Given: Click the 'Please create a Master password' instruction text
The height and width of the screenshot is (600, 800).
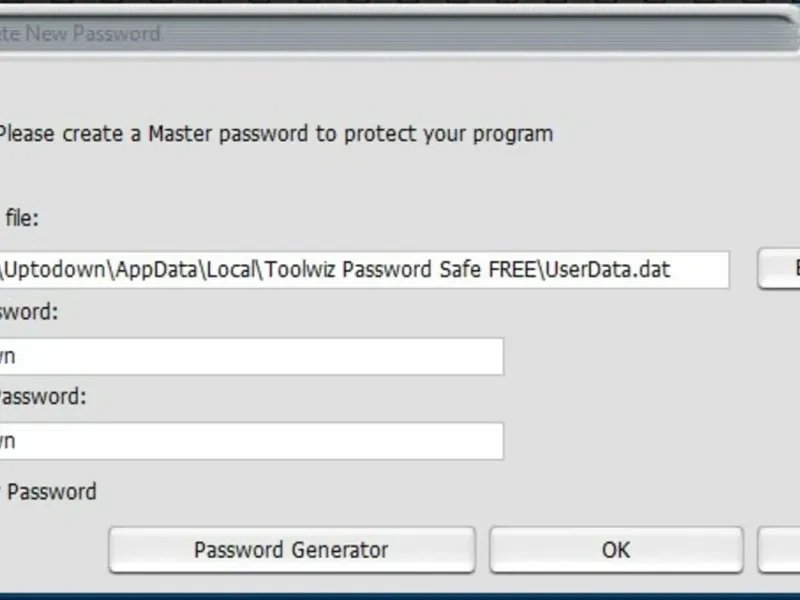Looking at the screenshot, I should 275,133.
